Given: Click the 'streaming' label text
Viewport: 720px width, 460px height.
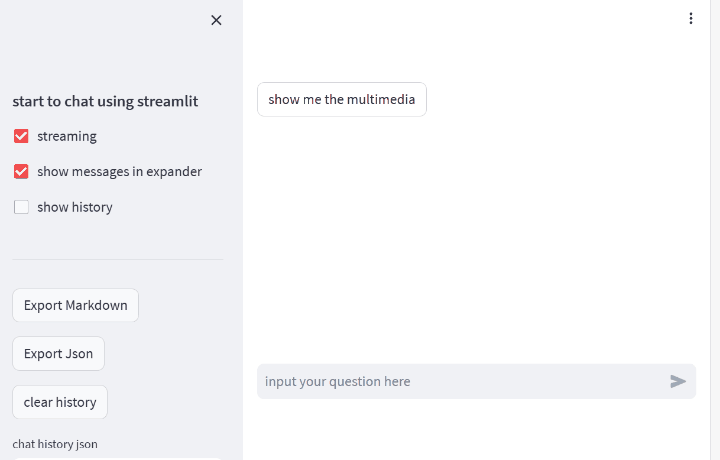Looking at the screenshot, I should [x=67, y=136].
